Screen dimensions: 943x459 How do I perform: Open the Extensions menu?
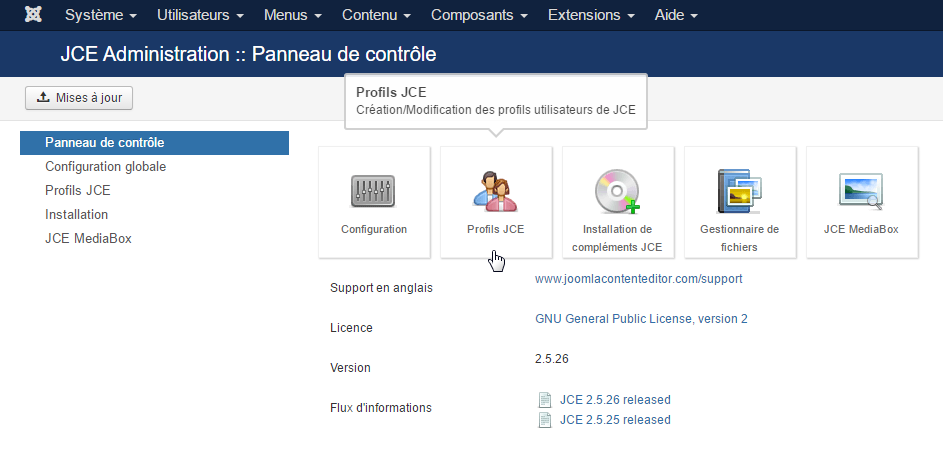[x=591, y=15]
